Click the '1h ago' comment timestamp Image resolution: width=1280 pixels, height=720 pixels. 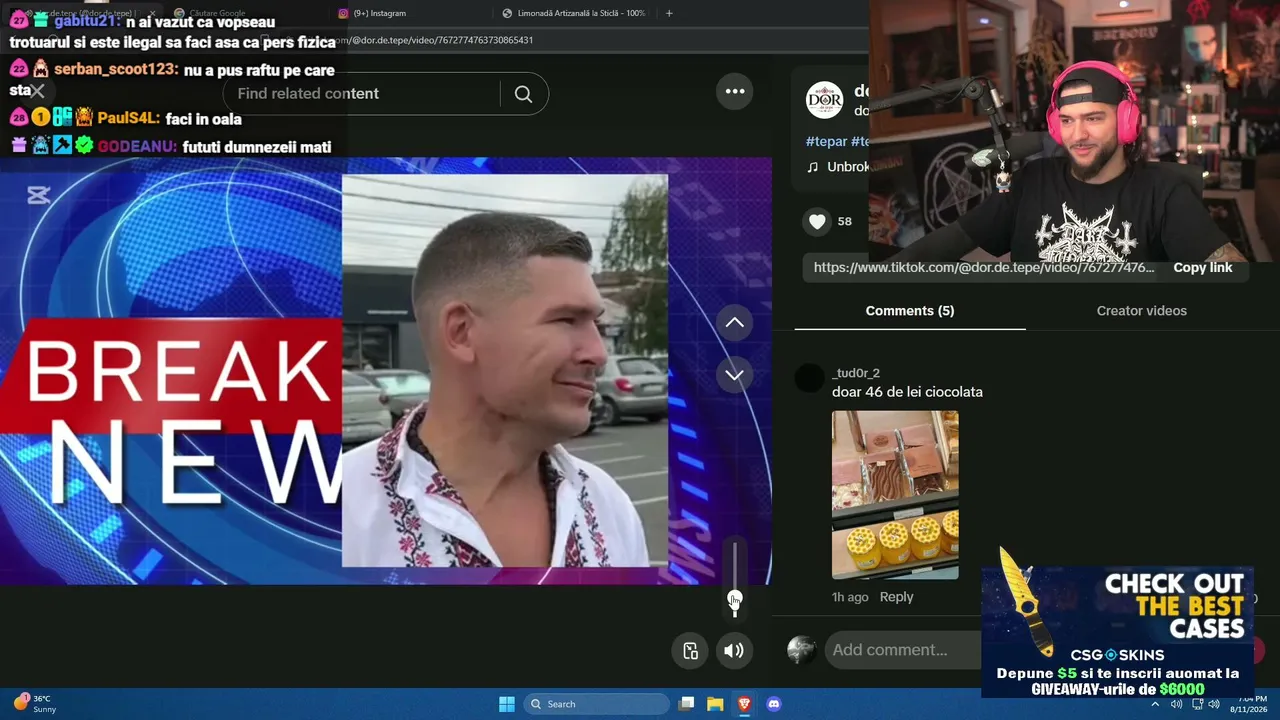coord(850,597)
